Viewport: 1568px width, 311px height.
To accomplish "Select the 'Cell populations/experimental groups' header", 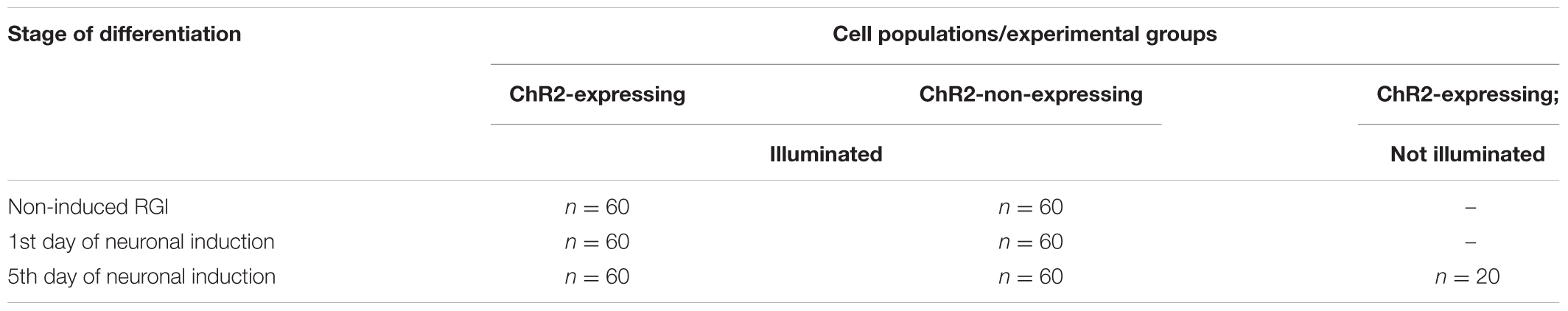I will pos(1025,34).
